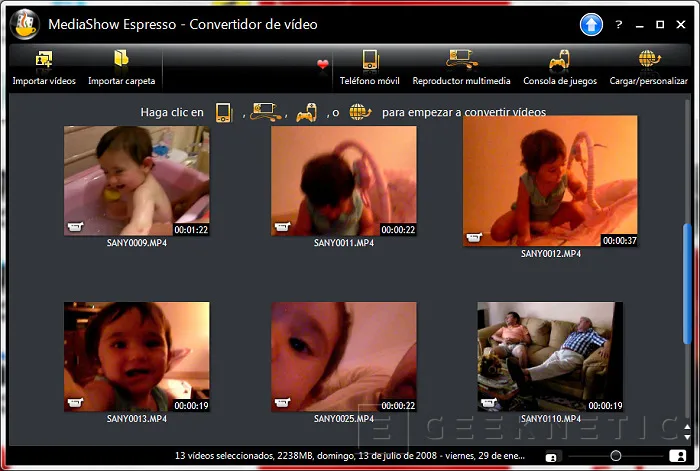Click camcorder icon on SANY0012.MP4 thumbnail
The height and width of the screenshot is (471, 700).
[474, 238]
